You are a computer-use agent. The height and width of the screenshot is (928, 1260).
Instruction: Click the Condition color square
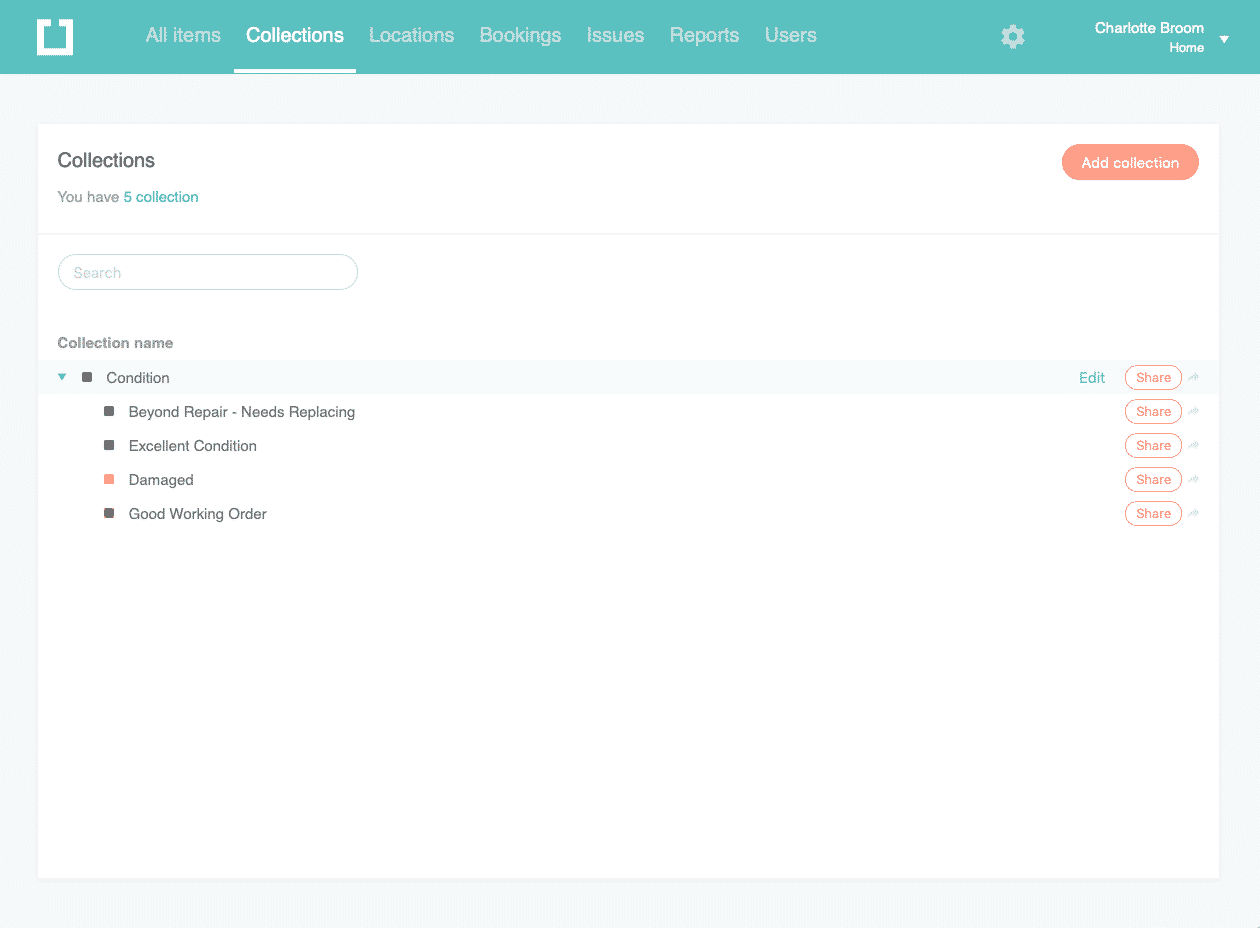[x=87, y=377]
